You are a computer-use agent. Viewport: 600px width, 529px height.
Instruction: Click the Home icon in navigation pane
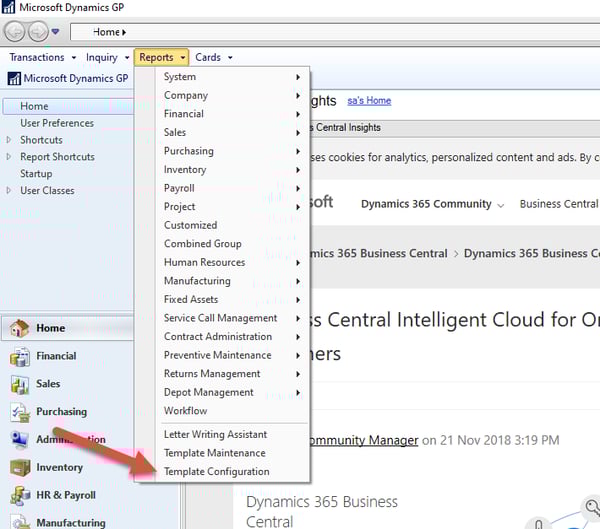coord(19,328)
